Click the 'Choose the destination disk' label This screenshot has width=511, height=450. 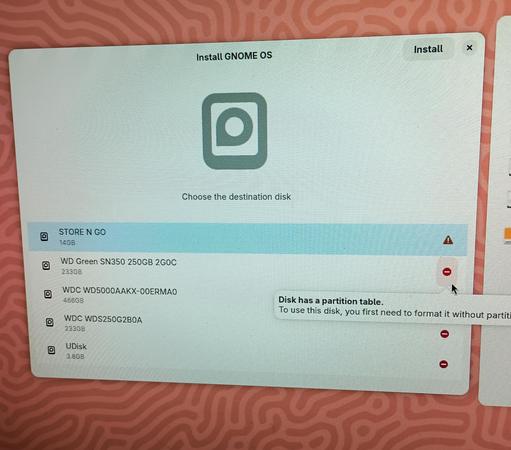pyautogui.click(x=236, y=197)
